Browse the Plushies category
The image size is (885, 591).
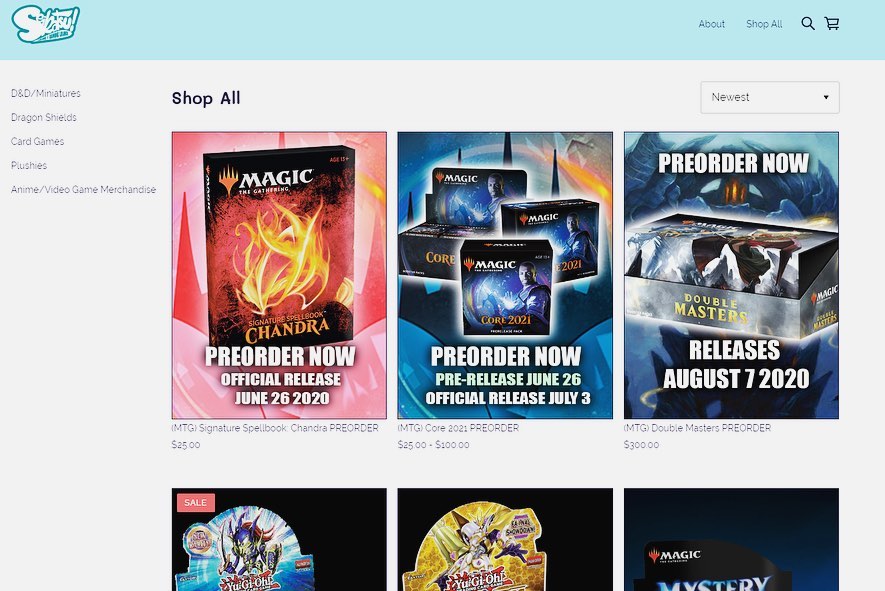click(x=29, y=165)
